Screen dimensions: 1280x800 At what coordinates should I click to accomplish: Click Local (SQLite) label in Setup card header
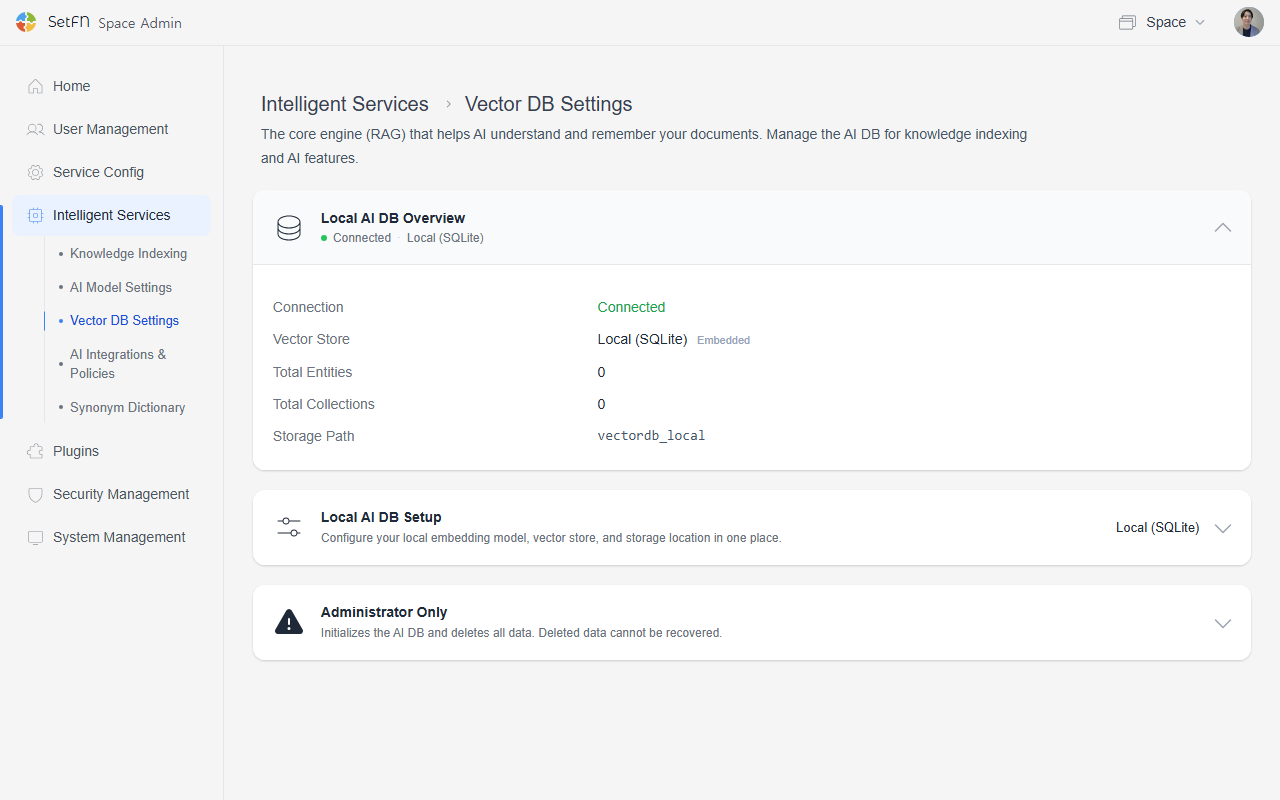pyautogui.click(x=1157, y=528)
